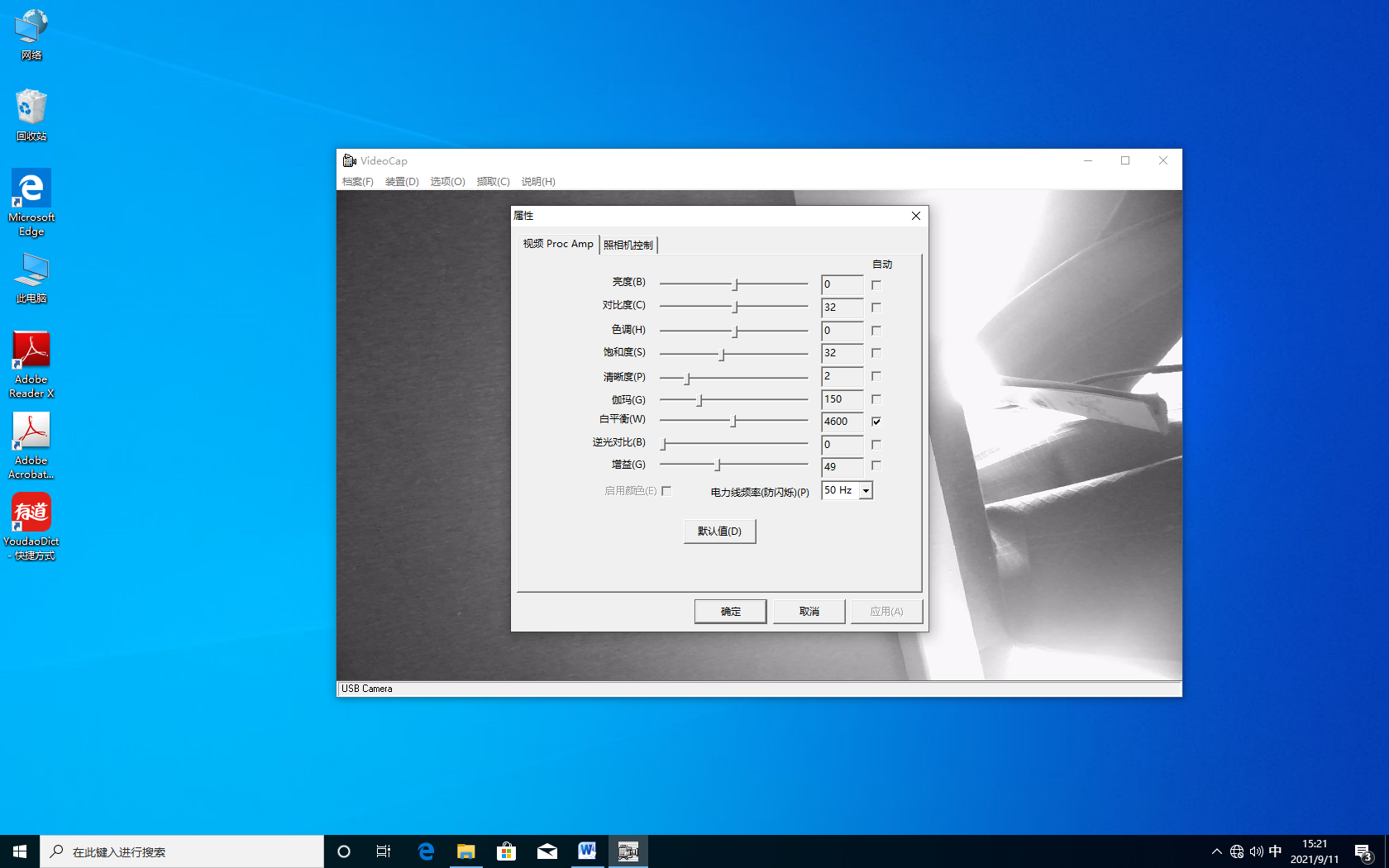The width and height of the screenshot is (1389, 868).
Task: Confirm with the 确定 button
Action: [730, 612]
